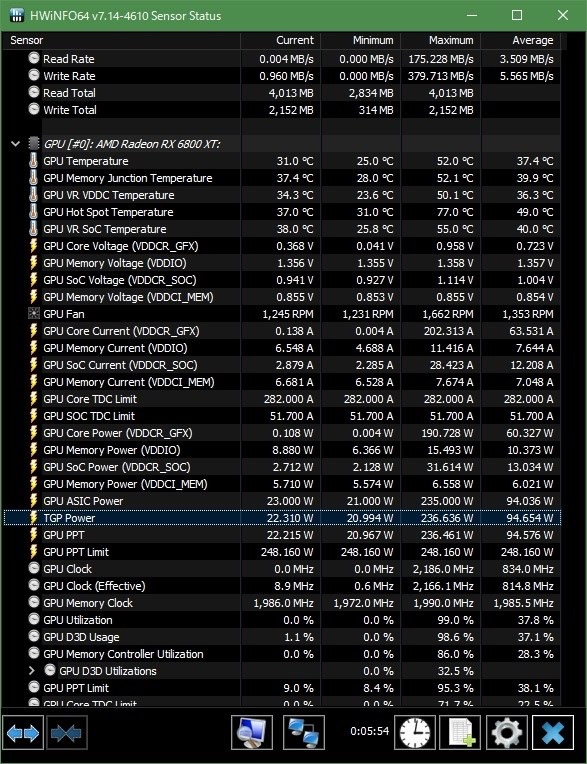Screen dimensions: 587x764
Task: Open the network connection computers icon
Action: 304,732
